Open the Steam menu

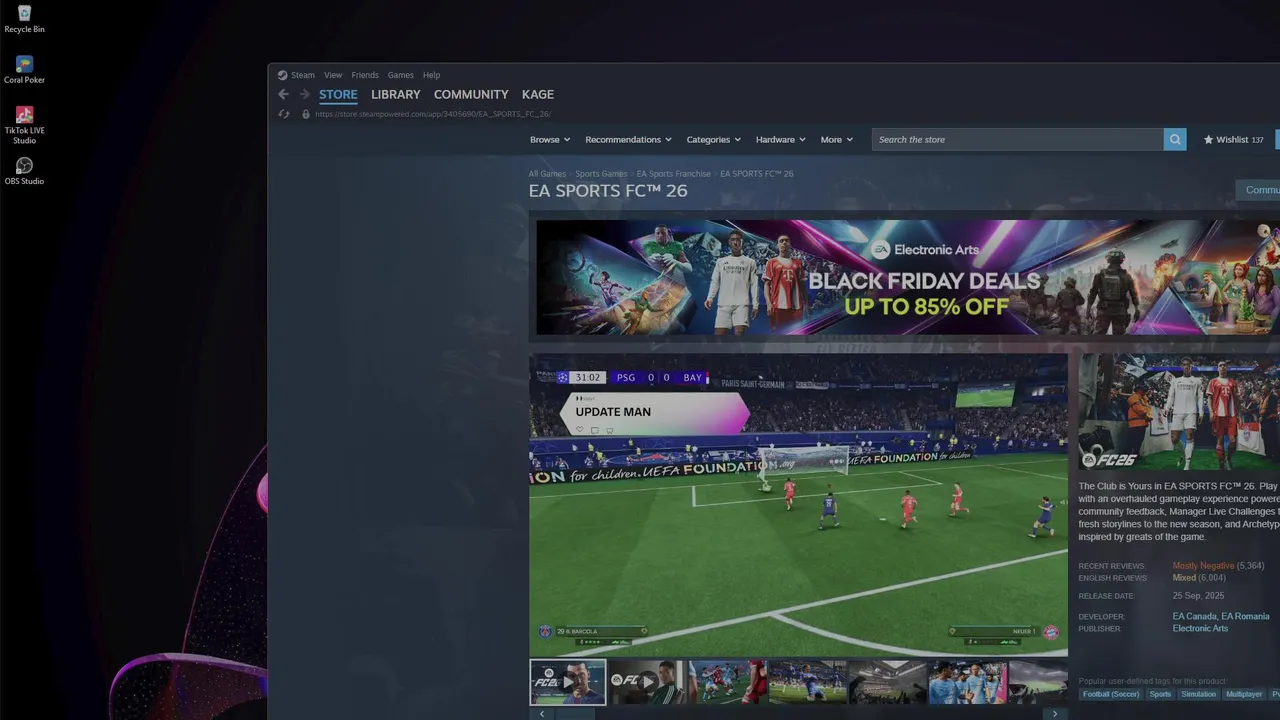tap(303, 75)
